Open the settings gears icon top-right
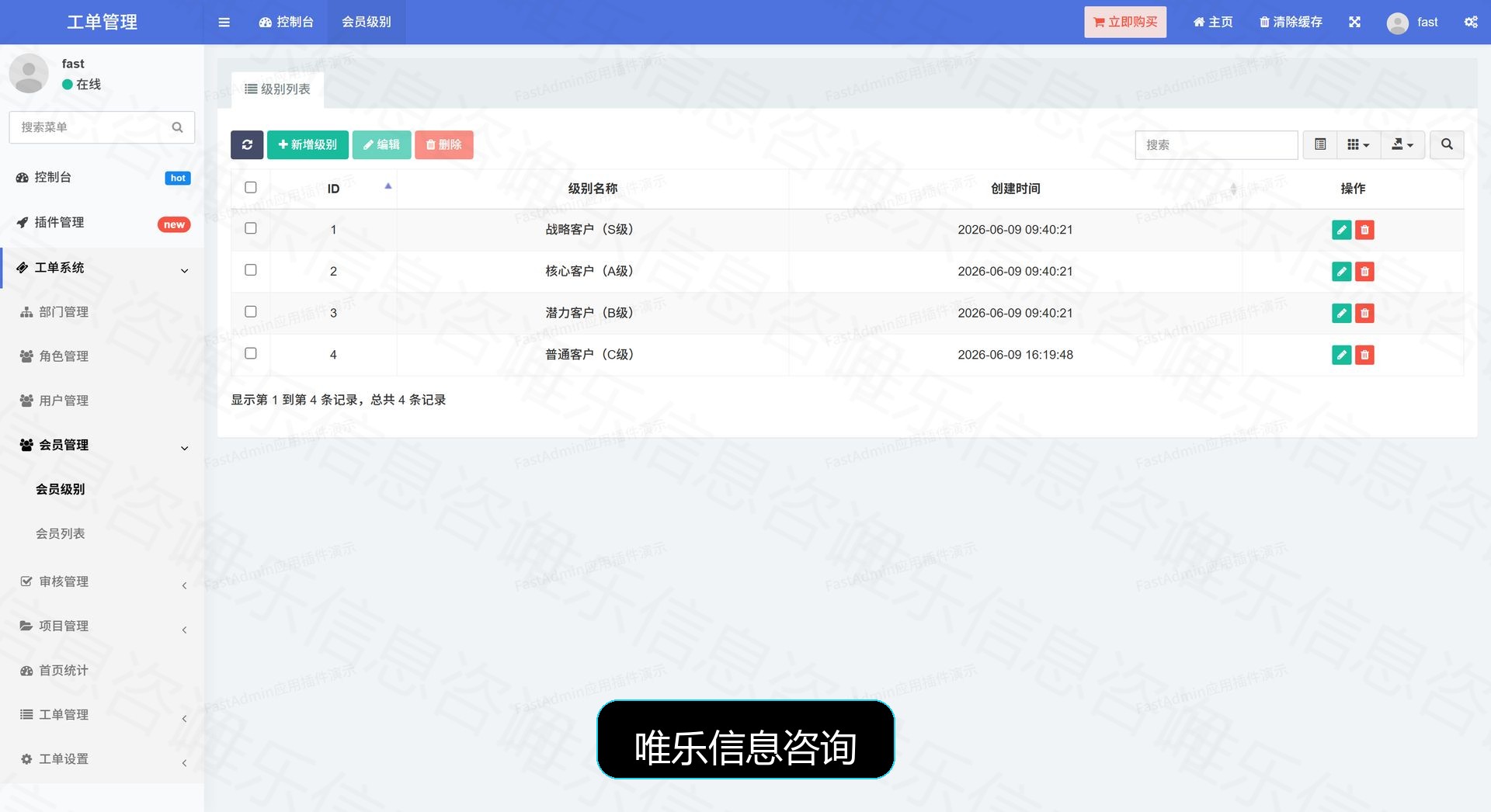1491x812 pixels. pos(1471,22)
